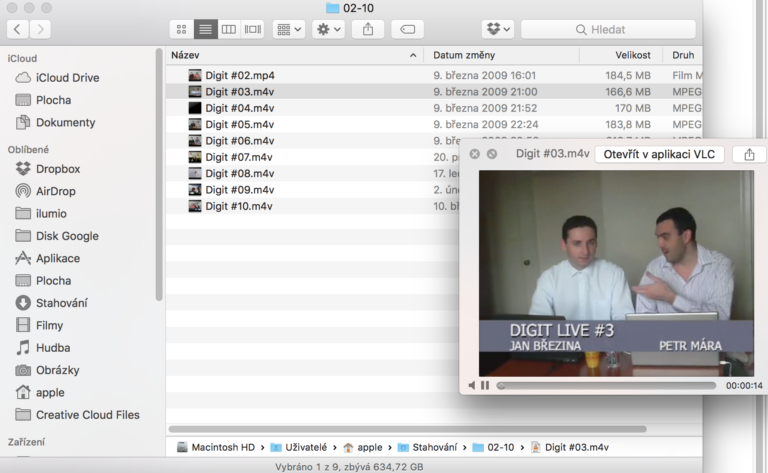This screenshot has width=768, height=473.
Task: Pause the Quick Look video playback
Action: [485, 385]
